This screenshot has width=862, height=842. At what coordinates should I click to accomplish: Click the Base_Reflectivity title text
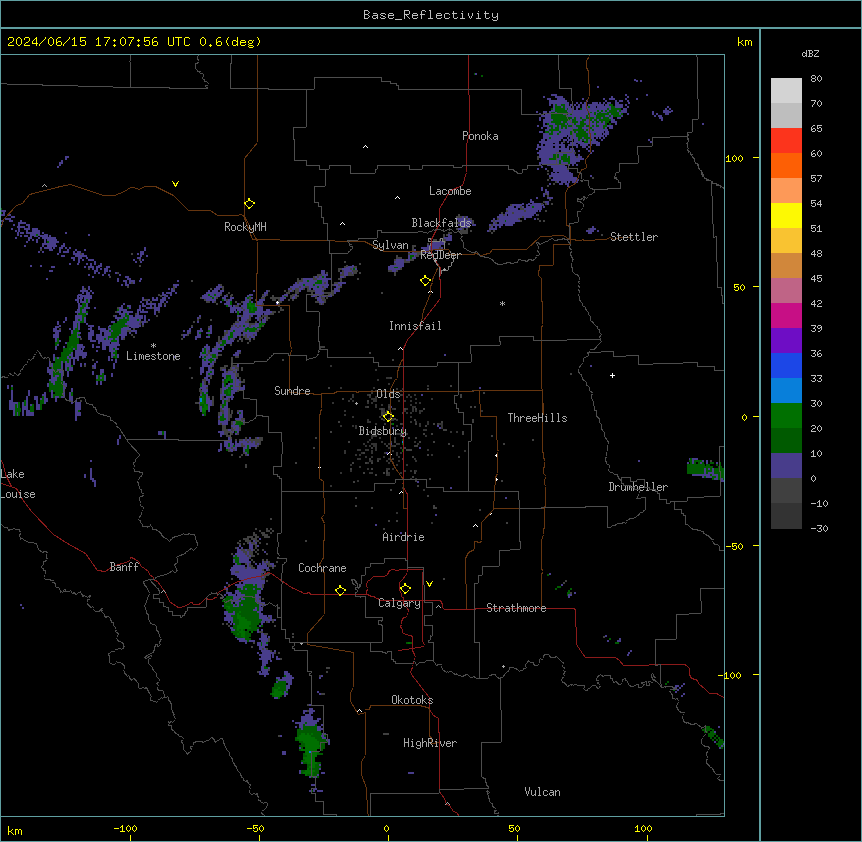[431, 15]
